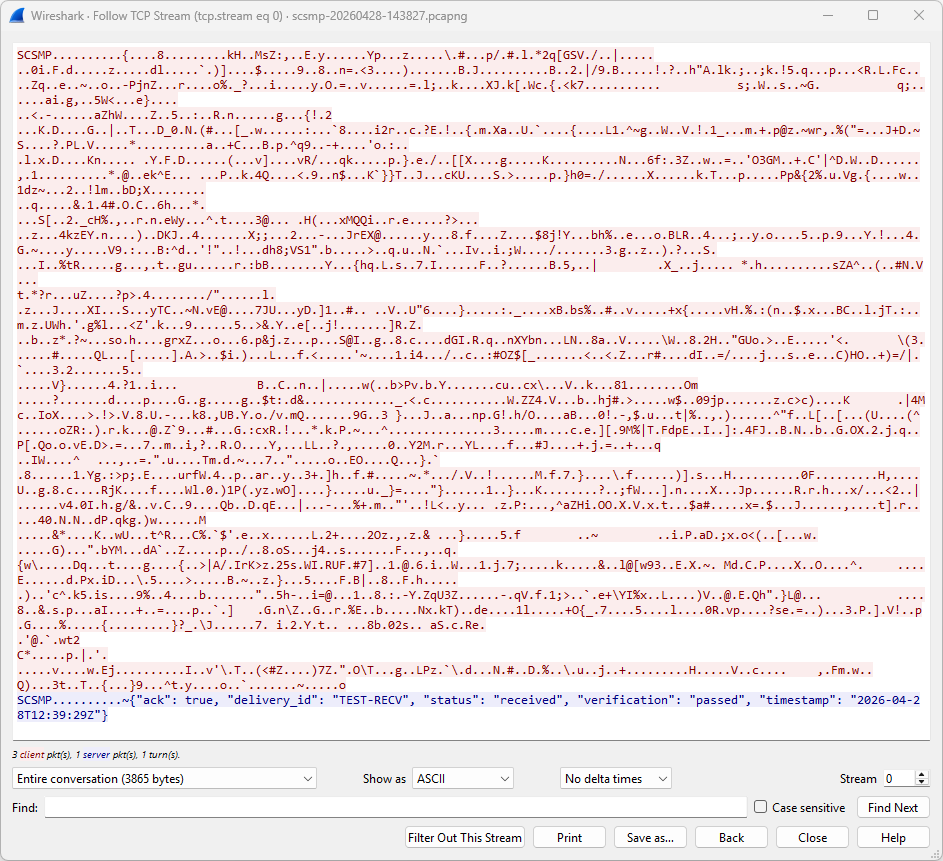
Task: Open the Show as ASCII dropdown
Action: (x=462, y=779)
